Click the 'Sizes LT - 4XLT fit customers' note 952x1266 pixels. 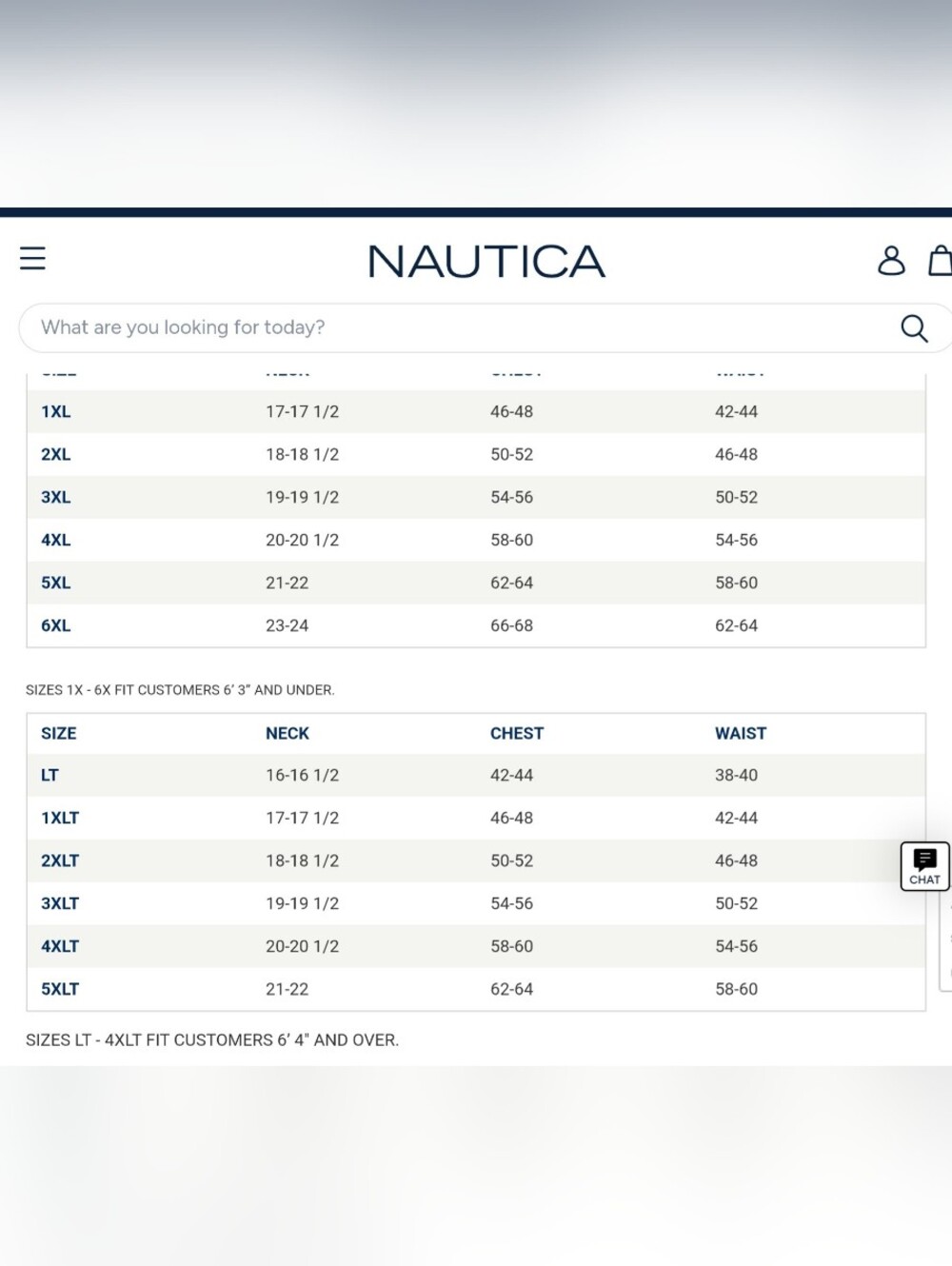point(212,1040)
